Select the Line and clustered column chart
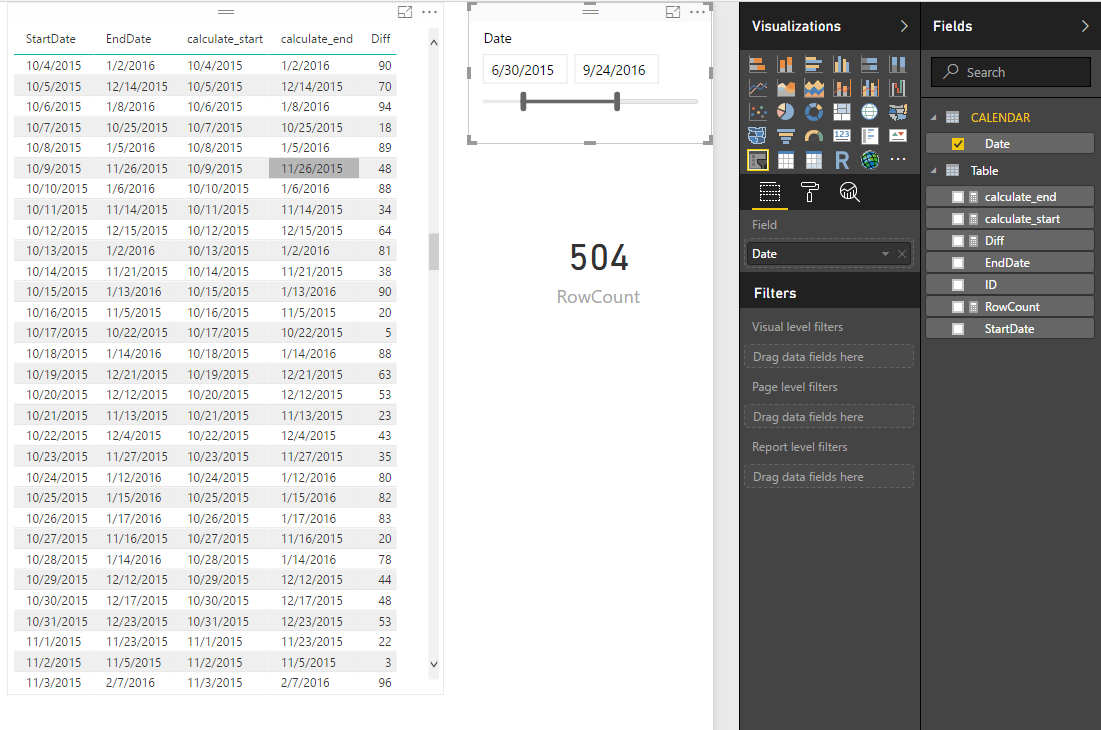 click(x=869, y=88)
